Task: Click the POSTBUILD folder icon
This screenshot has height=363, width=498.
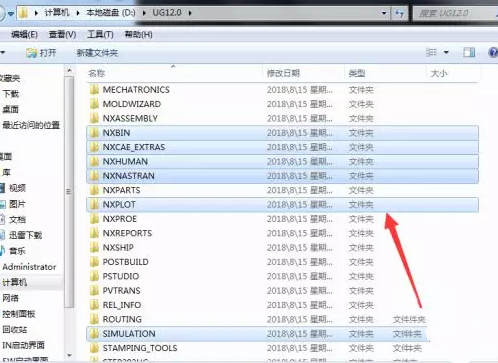Action: (x=94, y=261)
